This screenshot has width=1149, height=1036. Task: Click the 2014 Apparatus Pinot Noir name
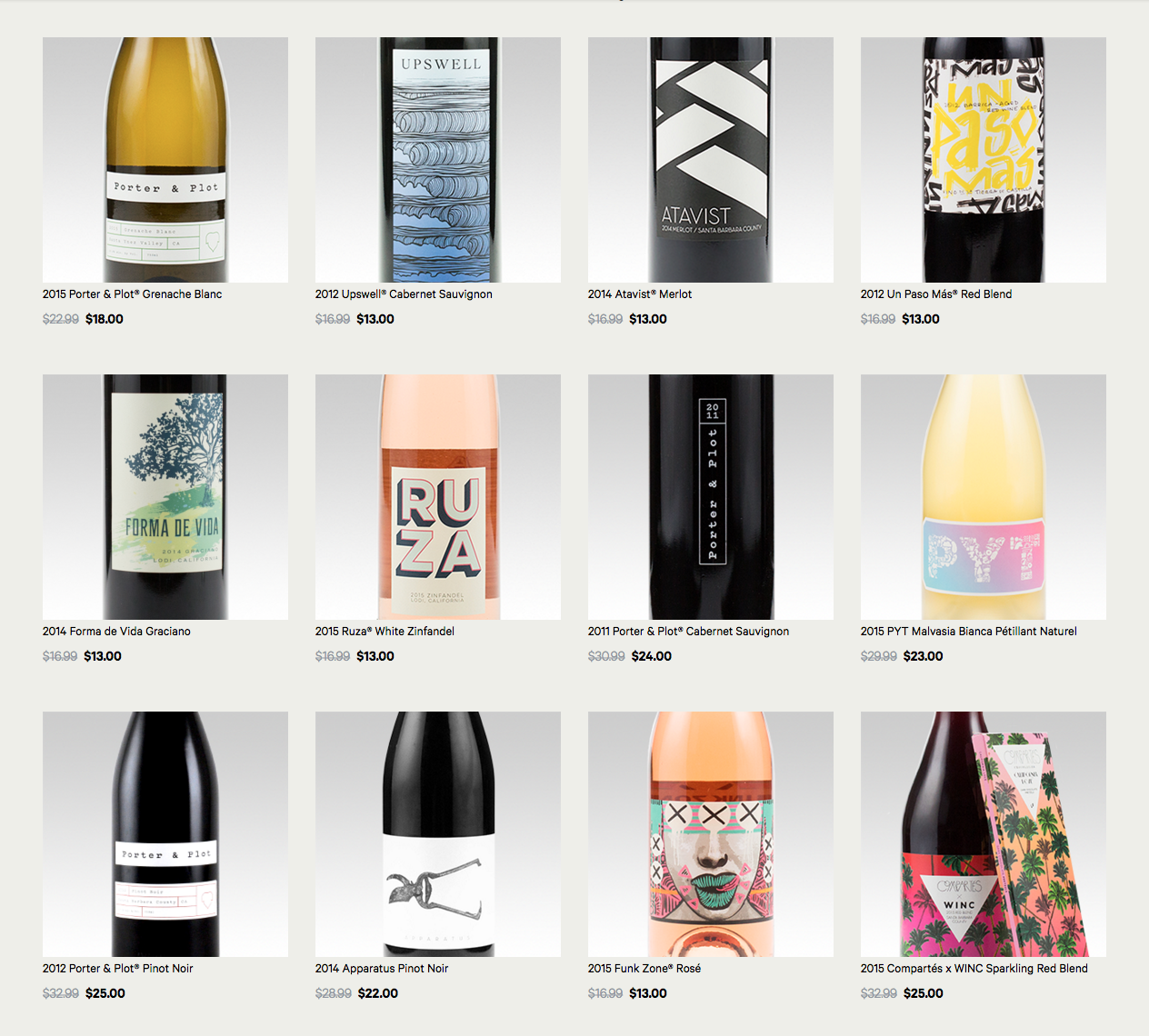[x=382, y=969]
